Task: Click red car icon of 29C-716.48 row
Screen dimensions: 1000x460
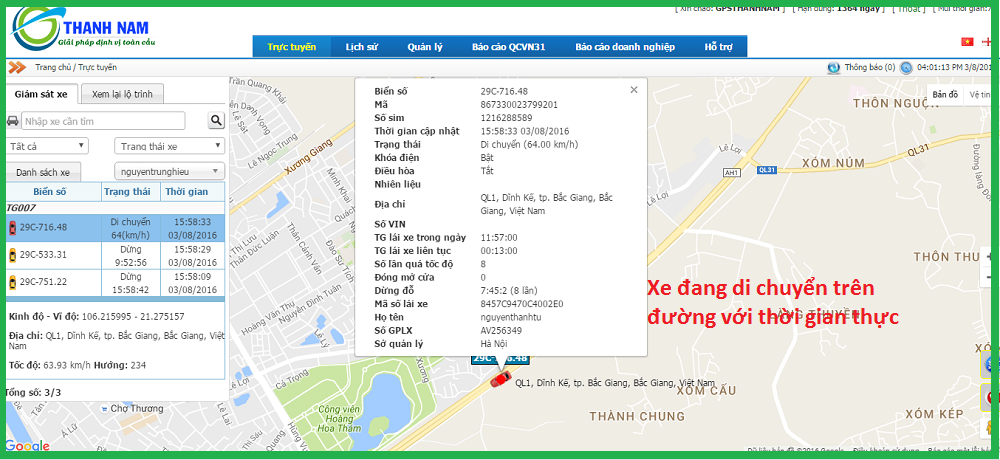Action: pyautogui.click(x=12, y=228)
